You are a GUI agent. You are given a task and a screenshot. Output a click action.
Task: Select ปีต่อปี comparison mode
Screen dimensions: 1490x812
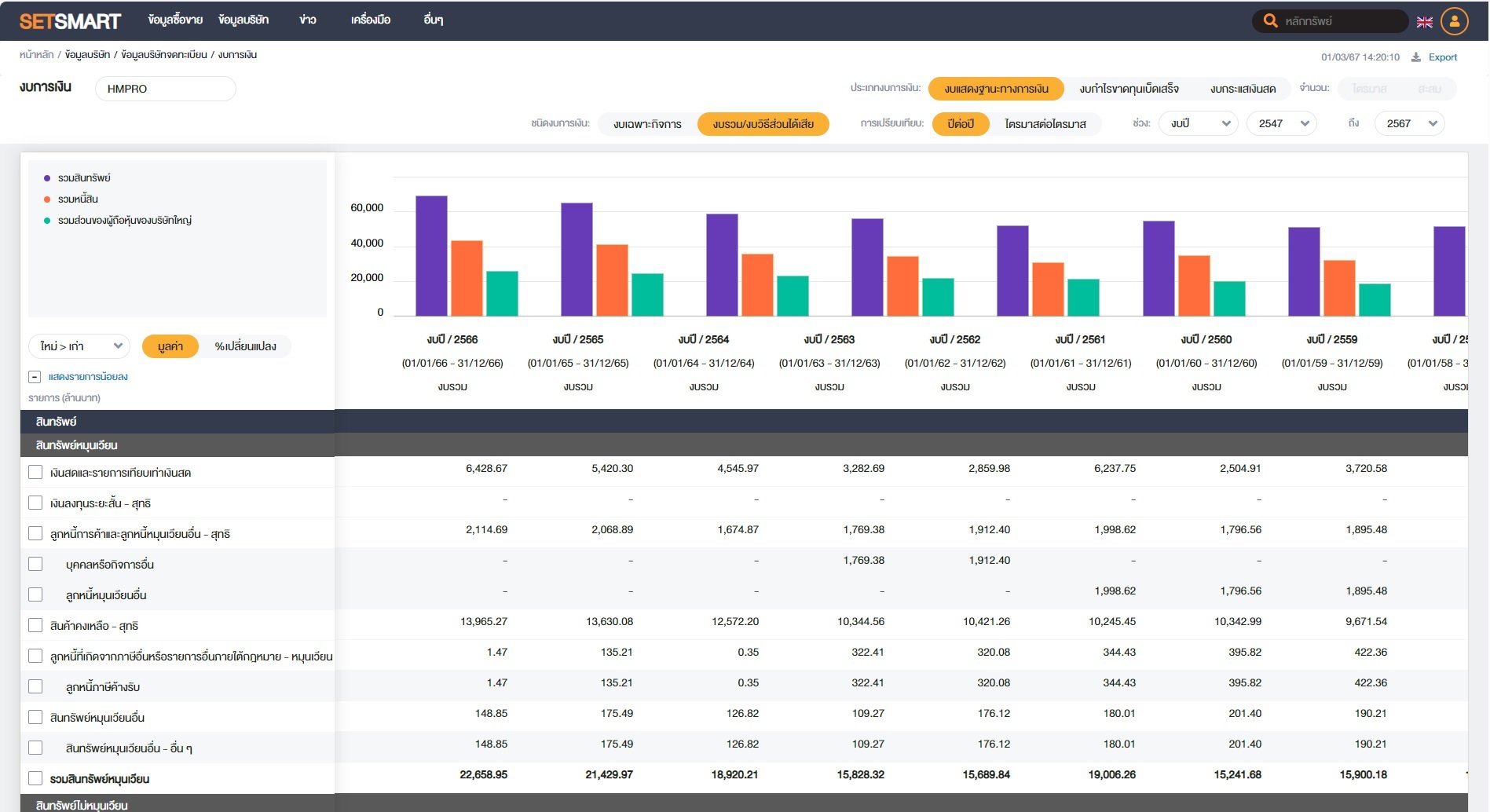(960, 124)
